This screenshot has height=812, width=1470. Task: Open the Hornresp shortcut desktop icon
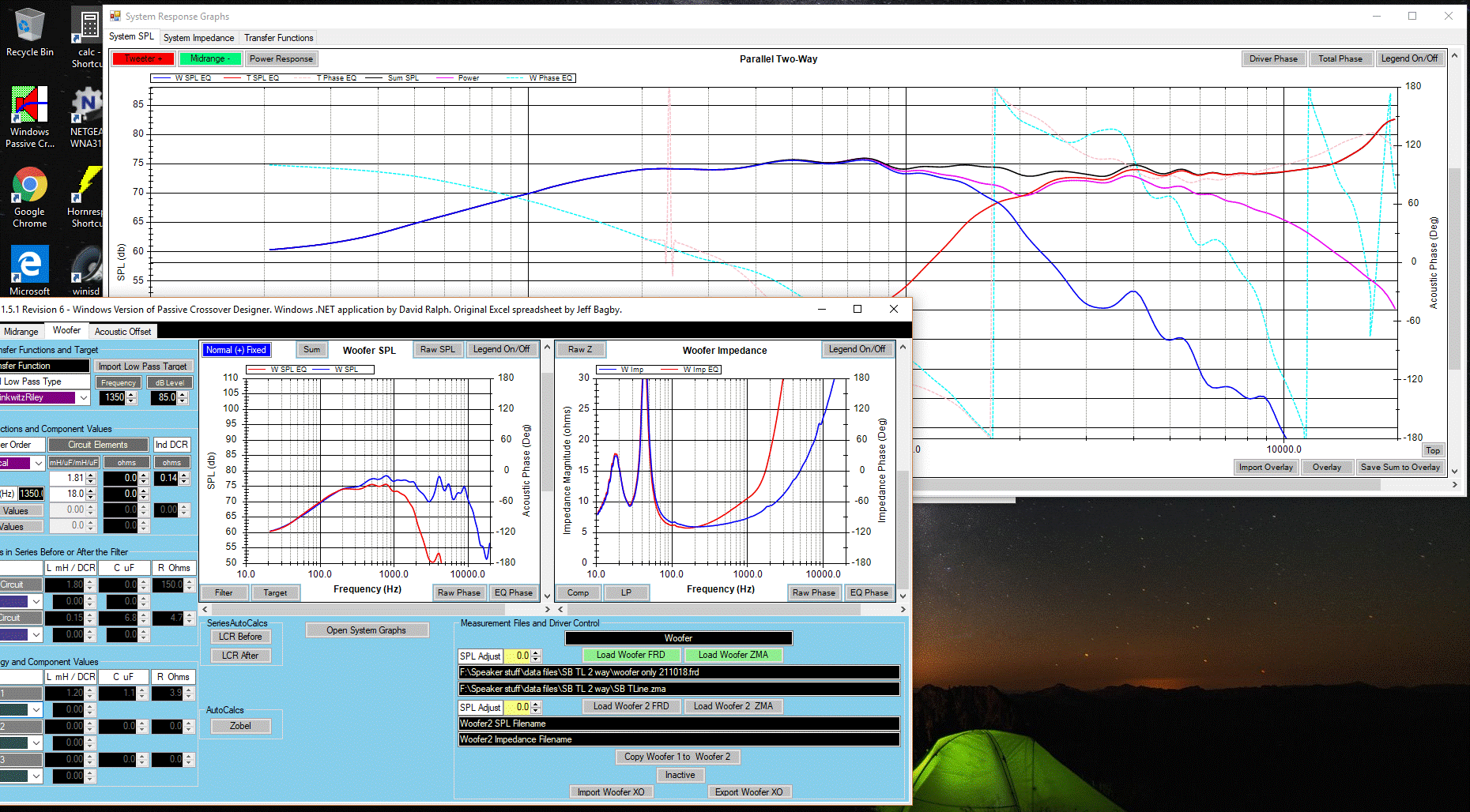click(x=85, y=197)
